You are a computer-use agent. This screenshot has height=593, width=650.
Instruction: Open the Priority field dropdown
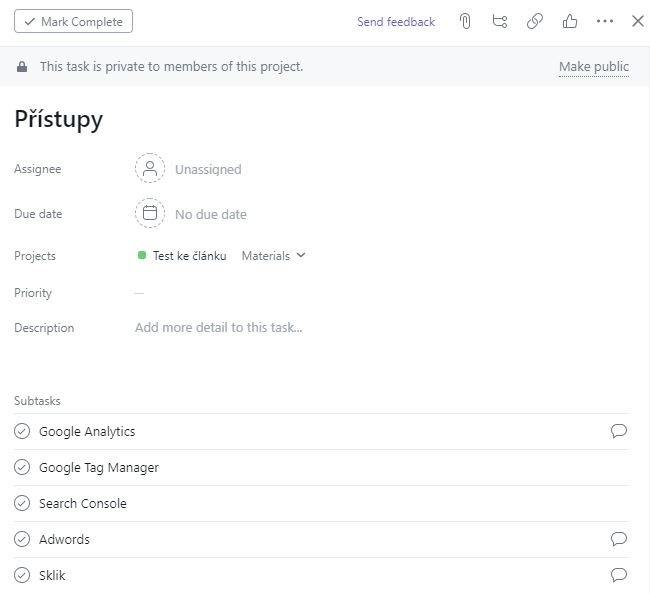[x=139, y=293]
